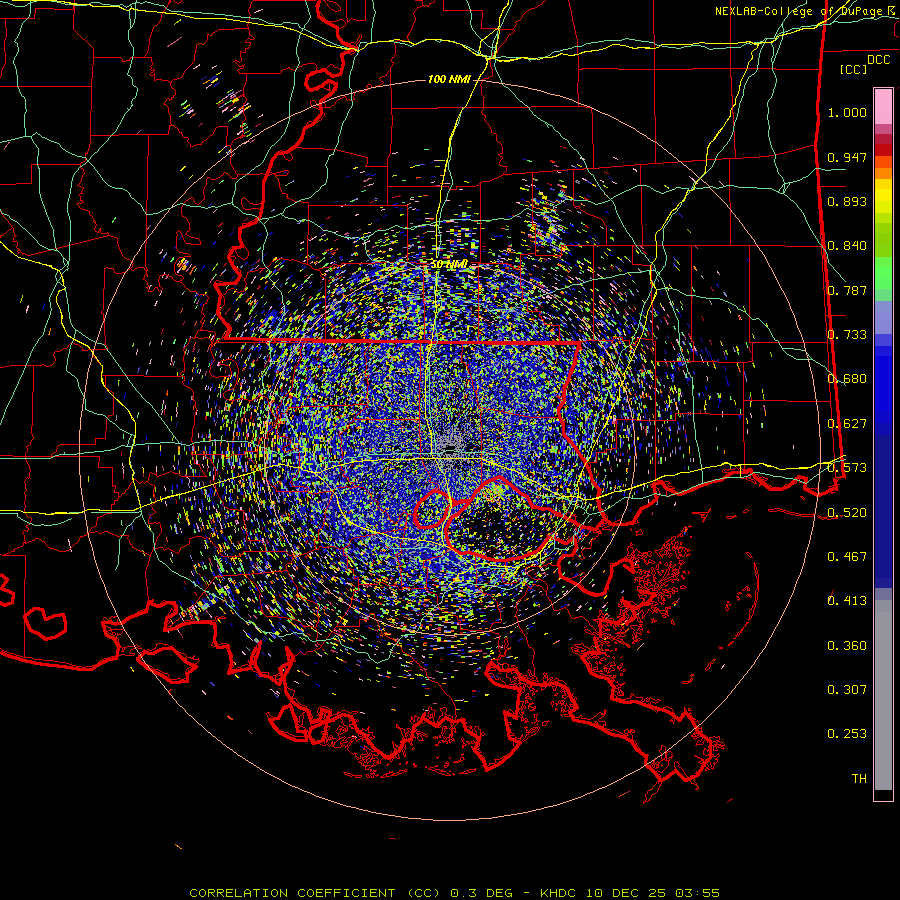Click the KHDC radar site center point
The width and height of the screenshot is (900, 900).
pos(450,448)
